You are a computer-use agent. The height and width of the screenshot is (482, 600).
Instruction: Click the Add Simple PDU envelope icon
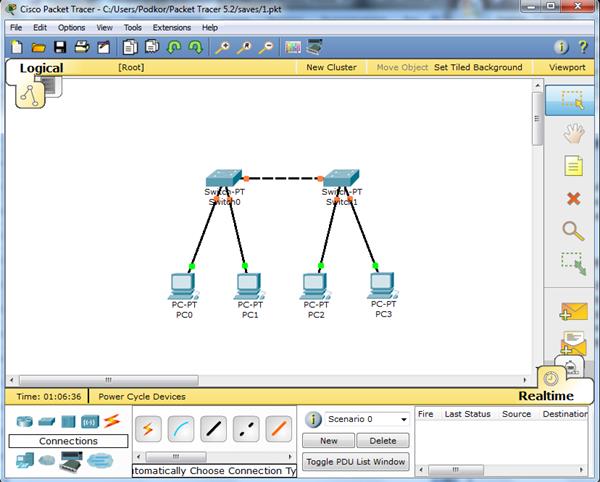(573, 311)
